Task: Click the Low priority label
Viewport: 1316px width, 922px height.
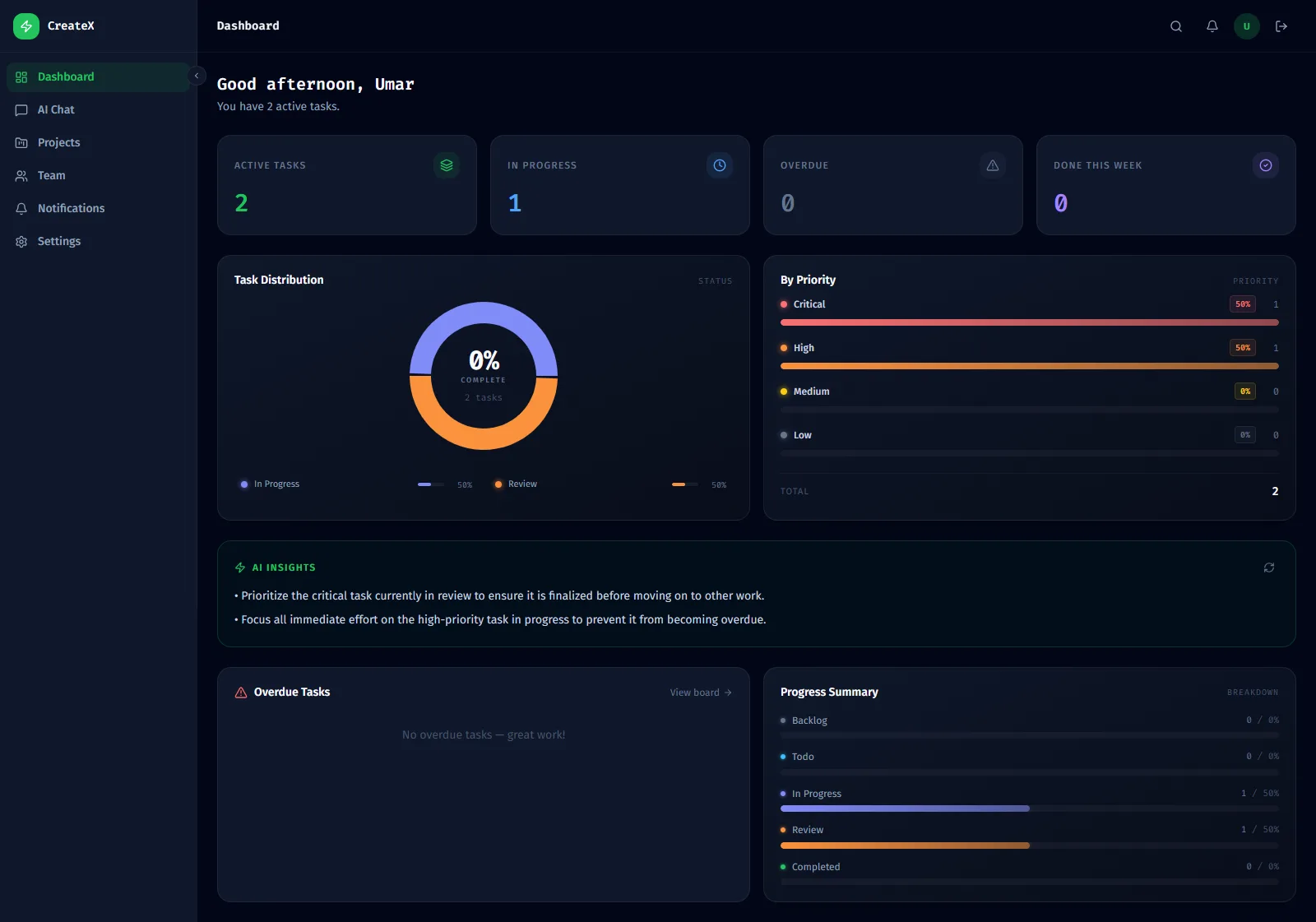Action: (802, 435)
